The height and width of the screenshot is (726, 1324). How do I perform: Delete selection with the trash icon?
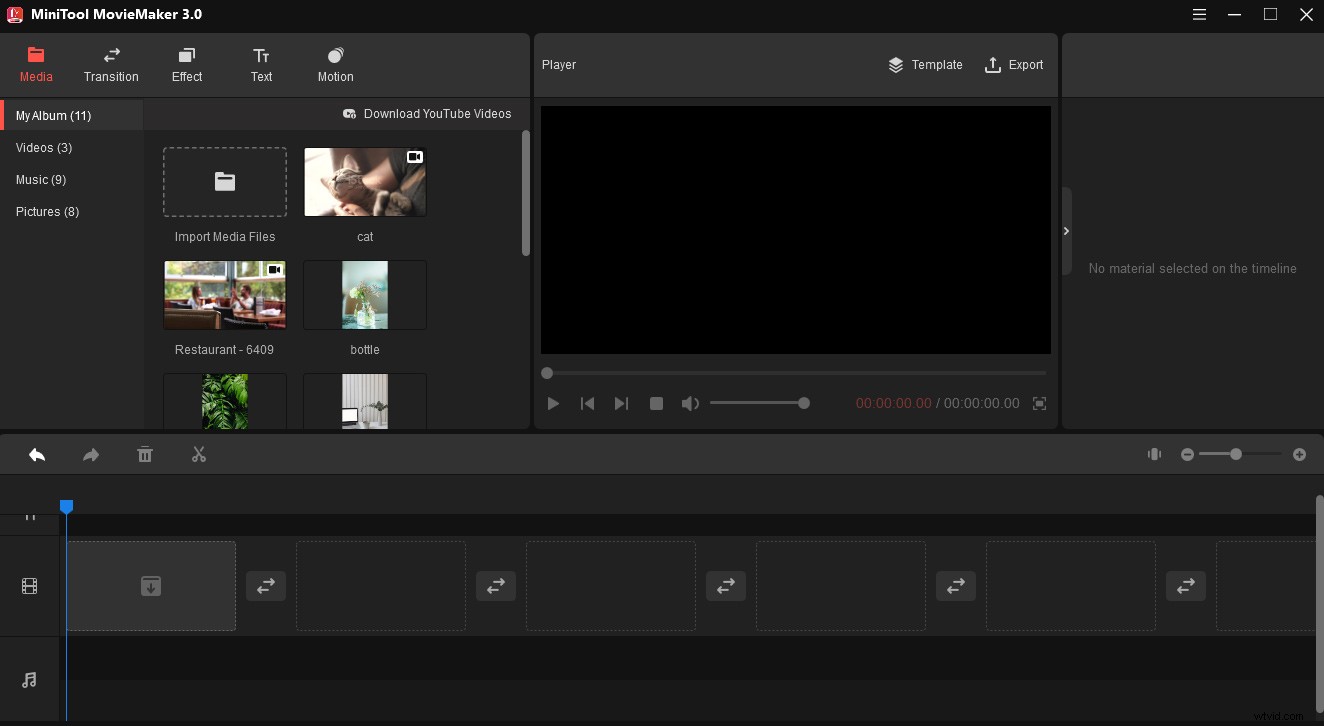(x=145, y=454)
